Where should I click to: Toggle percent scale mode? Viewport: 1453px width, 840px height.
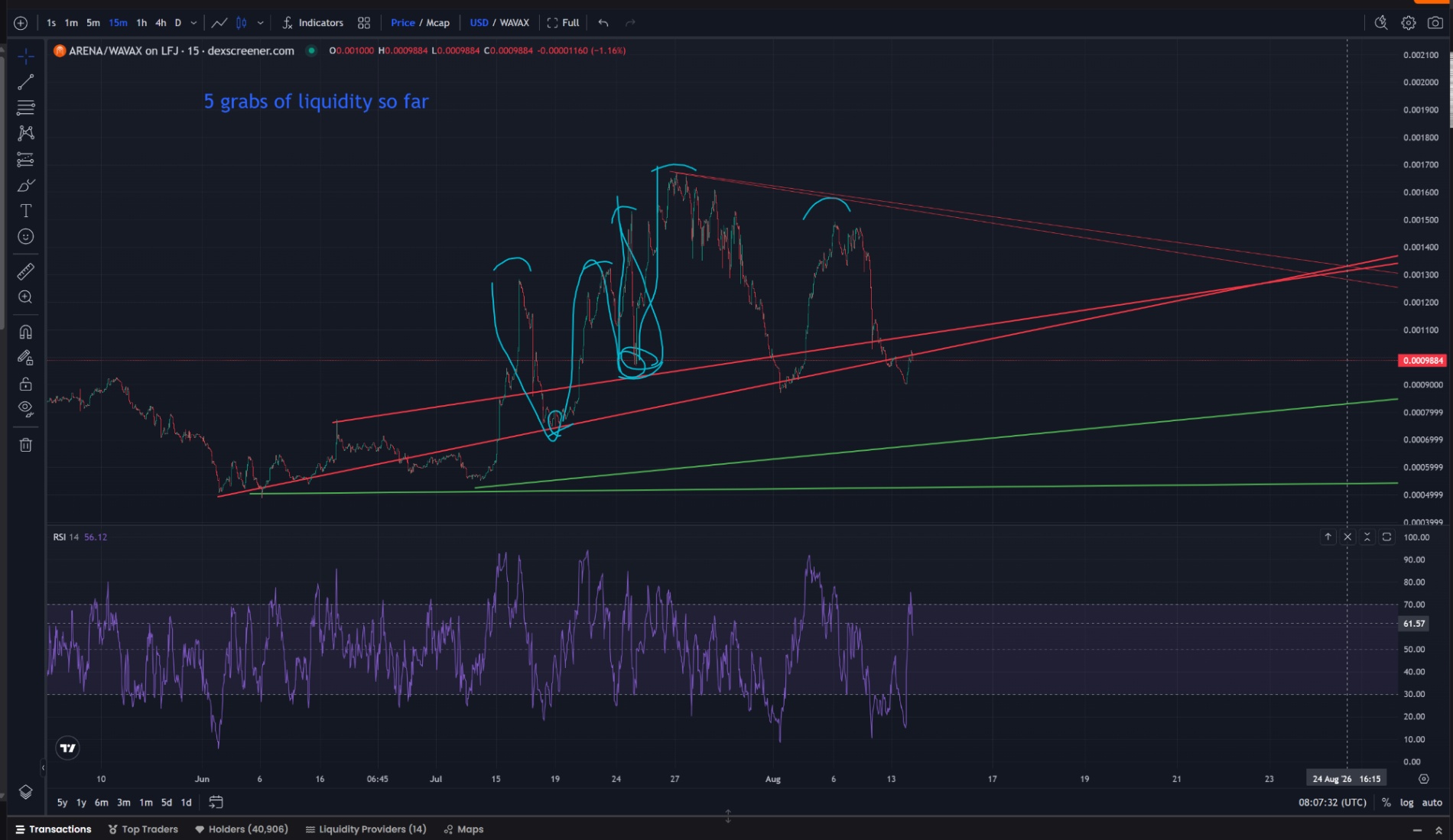click(1386, 803)
